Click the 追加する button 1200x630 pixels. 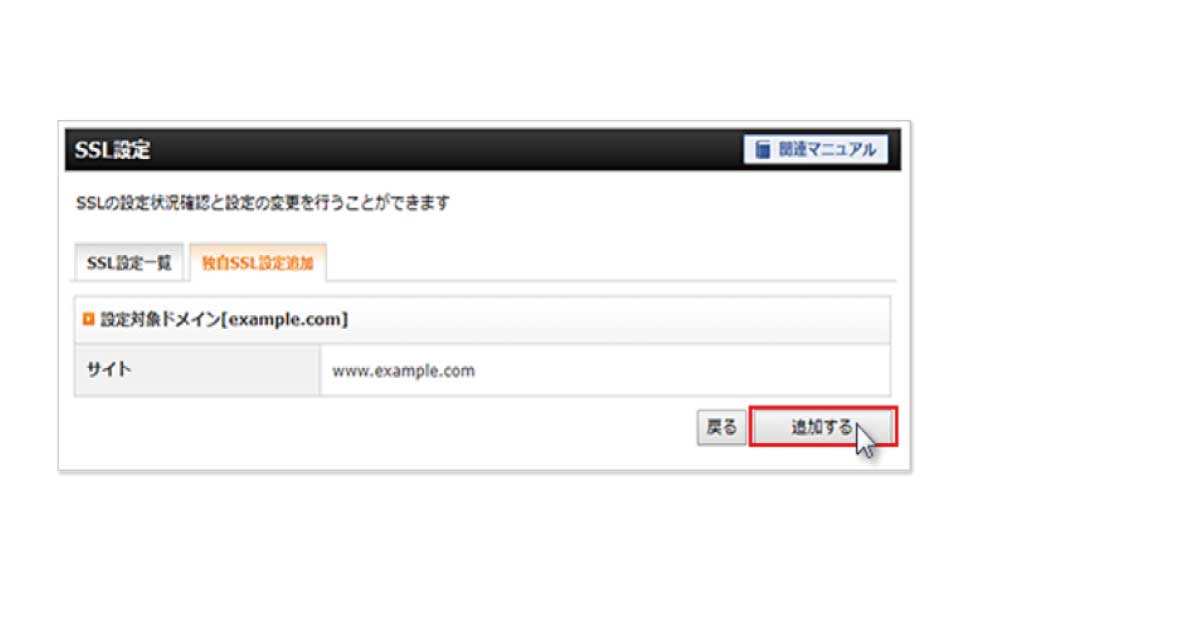point(823,427)
